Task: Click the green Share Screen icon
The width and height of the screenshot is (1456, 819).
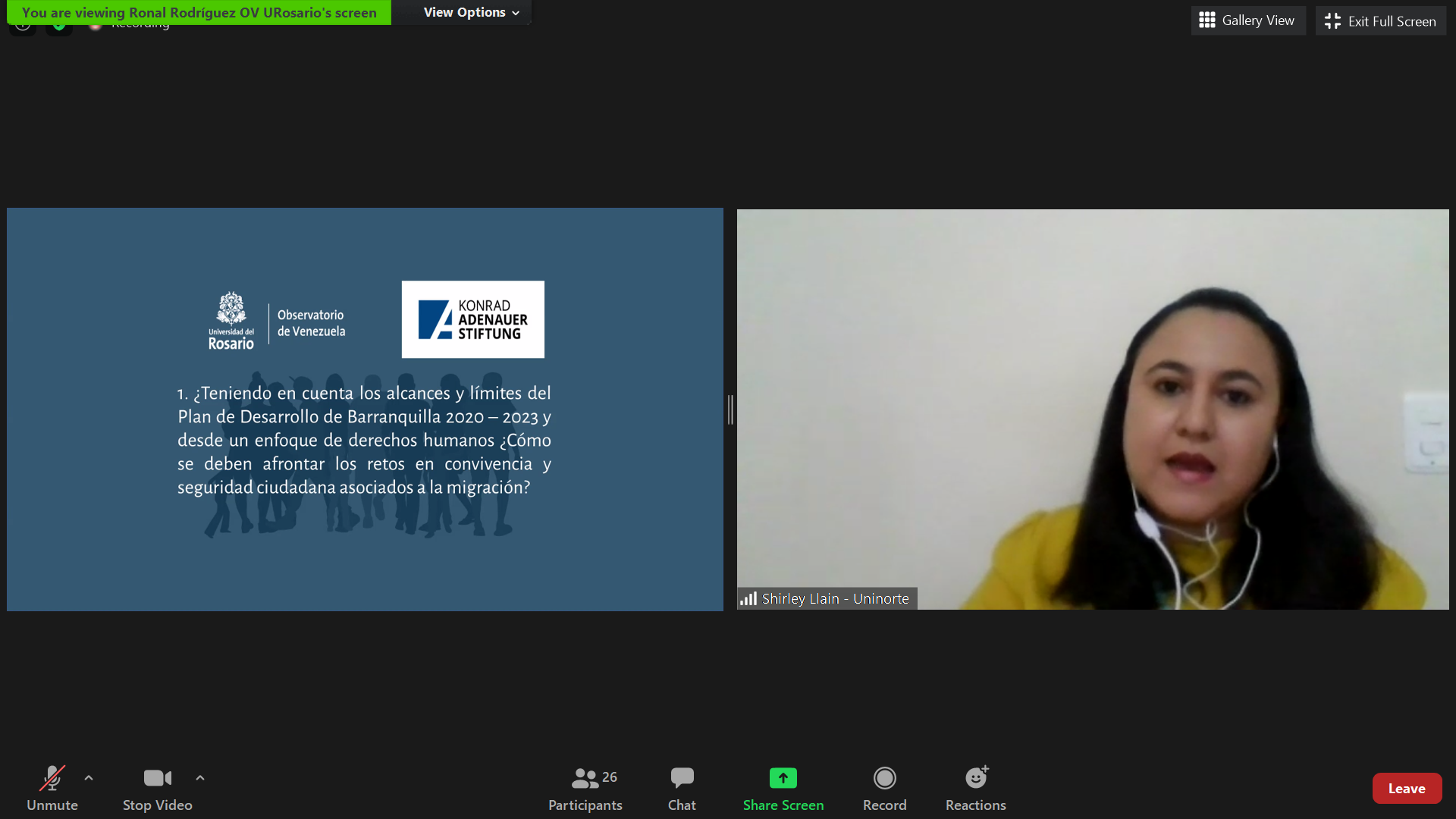Action: pos(783,778)
